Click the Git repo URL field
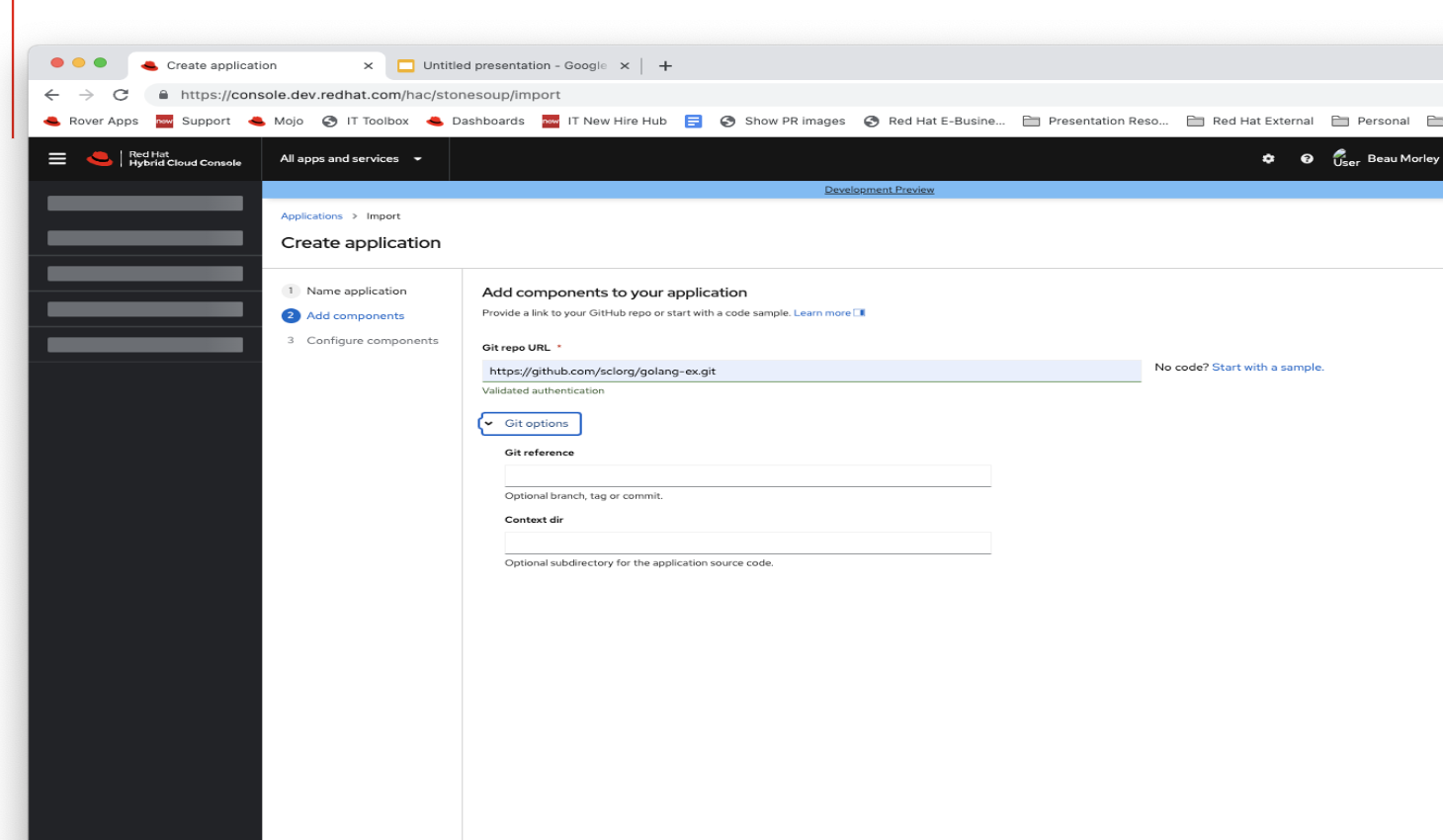Viewport: 1443px width, 840px height. click(x=811, y=372)
